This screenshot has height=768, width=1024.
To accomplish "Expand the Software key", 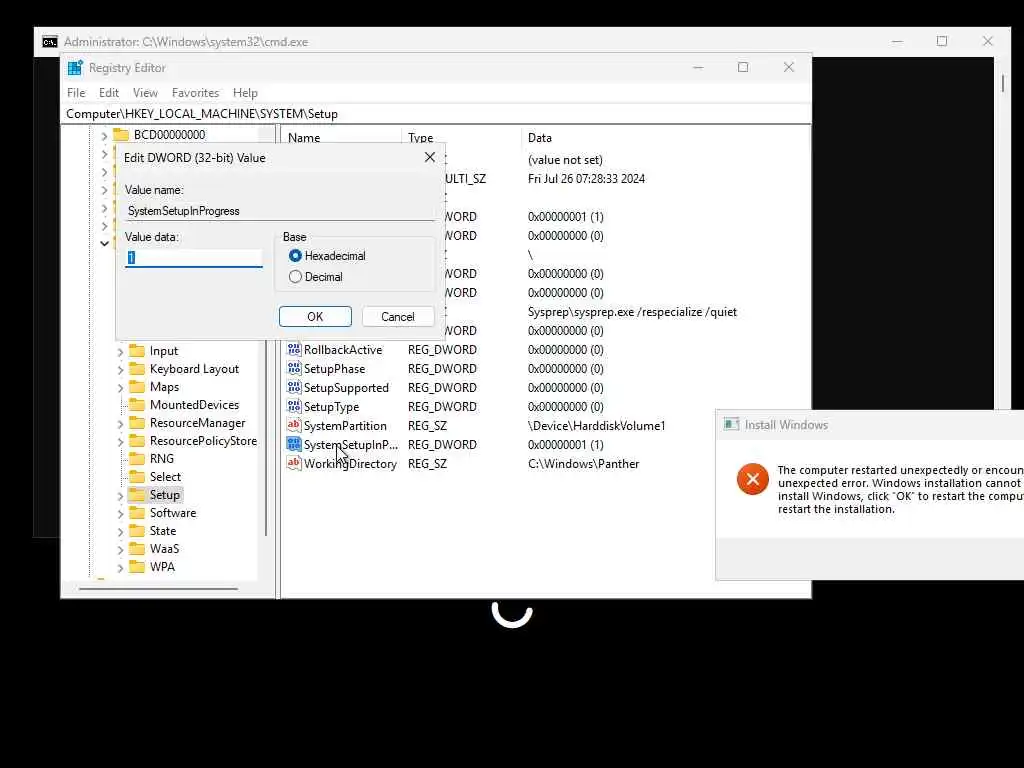I will click(120, 513).
